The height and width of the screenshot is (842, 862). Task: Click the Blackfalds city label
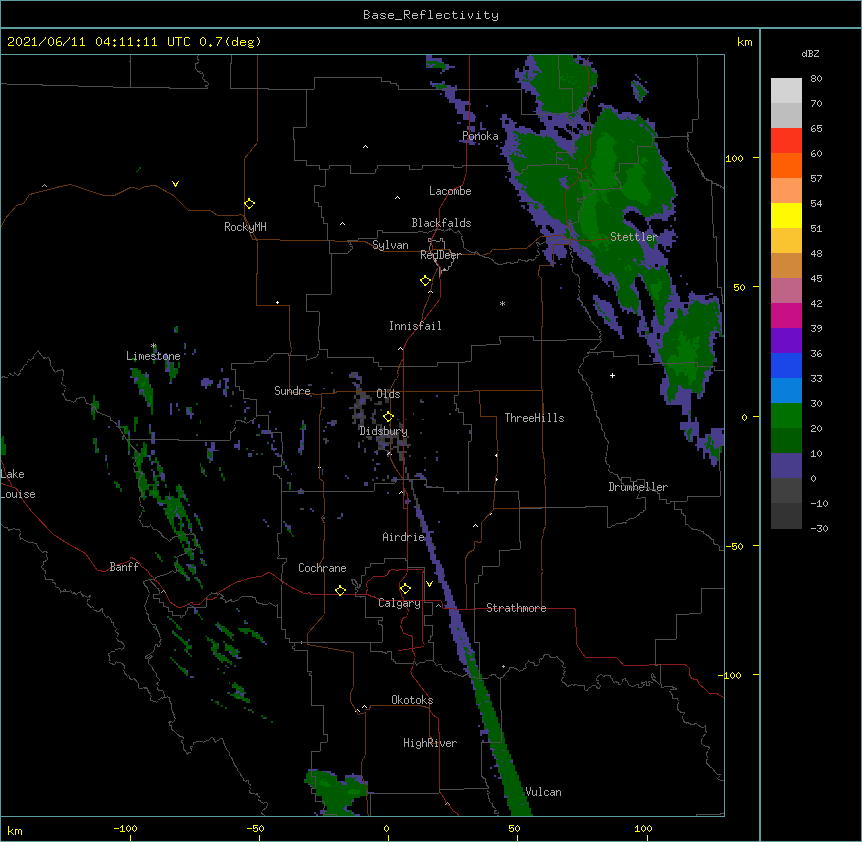pyautogui.click(x=441, y=223)
